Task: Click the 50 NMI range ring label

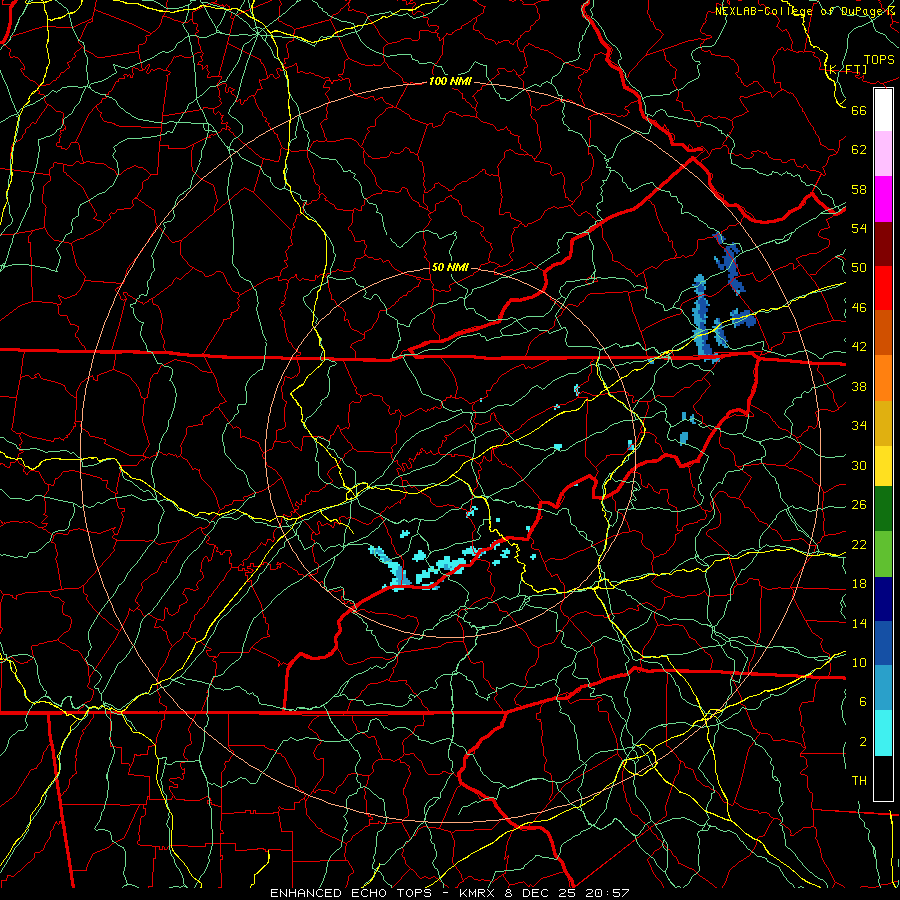Action: [450, 267]
